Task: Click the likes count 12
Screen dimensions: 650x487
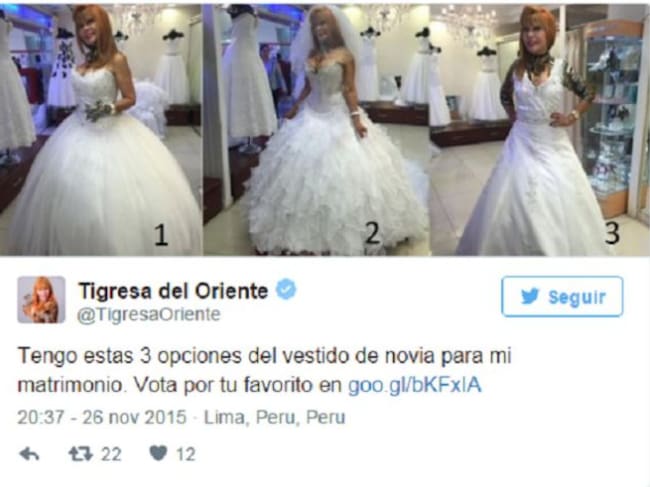Action: click(185, 455)
